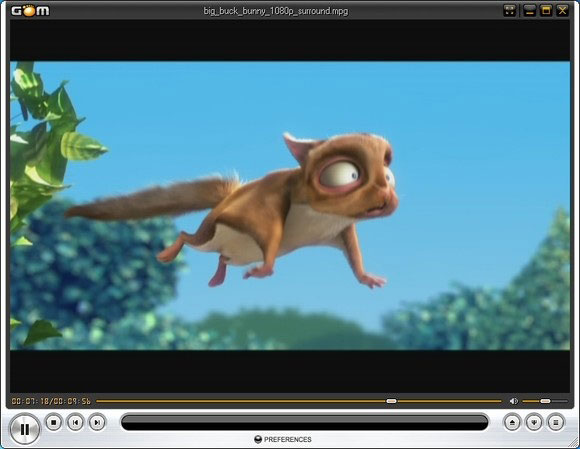This screenshot has height=449, width=580.
Task: Skip to the next track
Action: click(x=97, y=422)
